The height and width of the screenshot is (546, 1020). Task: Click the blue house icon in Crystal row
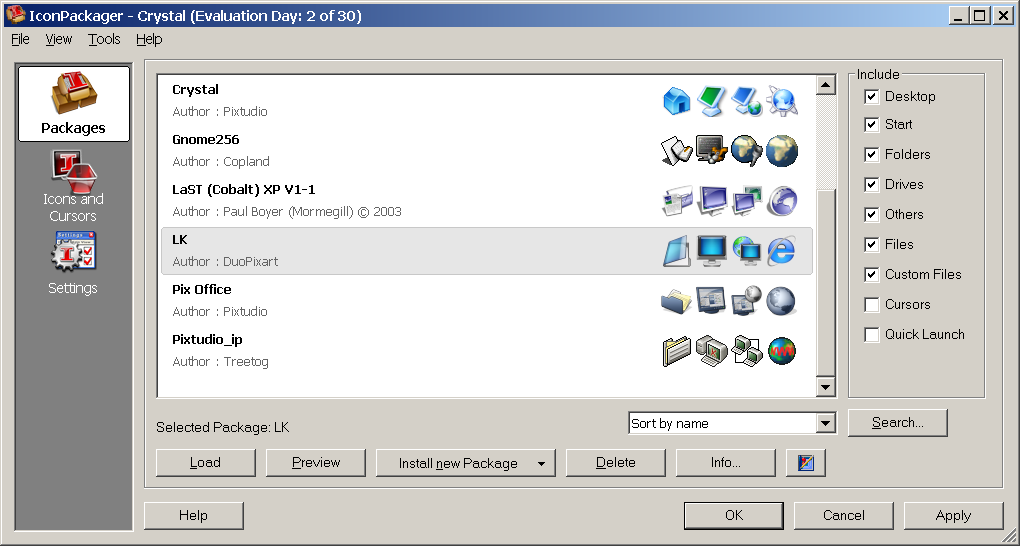tap(677, 102)
